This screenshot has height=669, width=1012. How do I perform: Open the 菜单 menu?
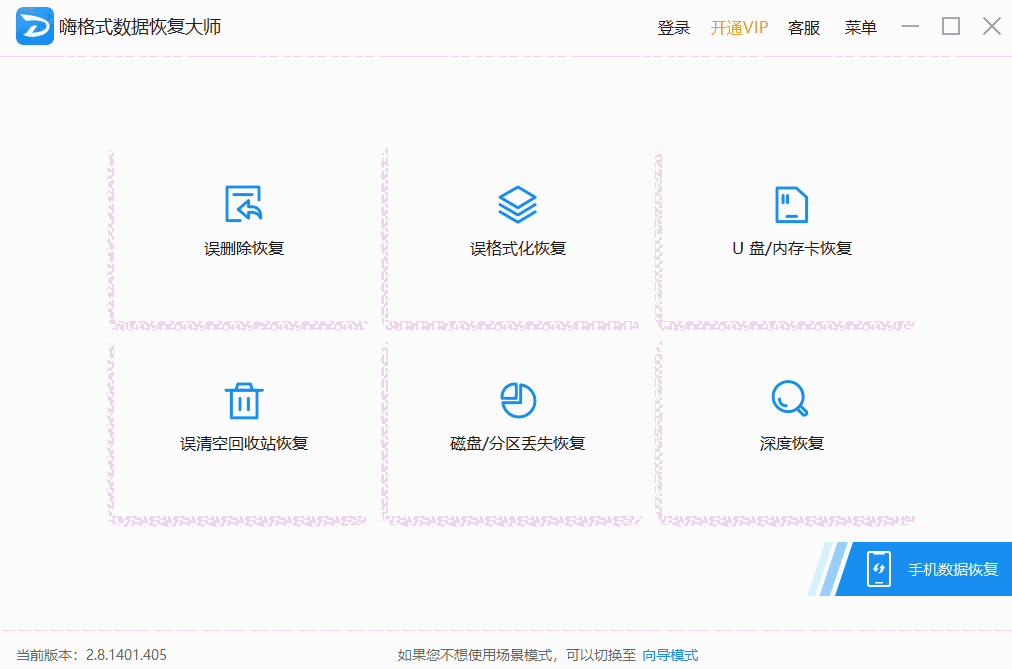coord(860,27)
